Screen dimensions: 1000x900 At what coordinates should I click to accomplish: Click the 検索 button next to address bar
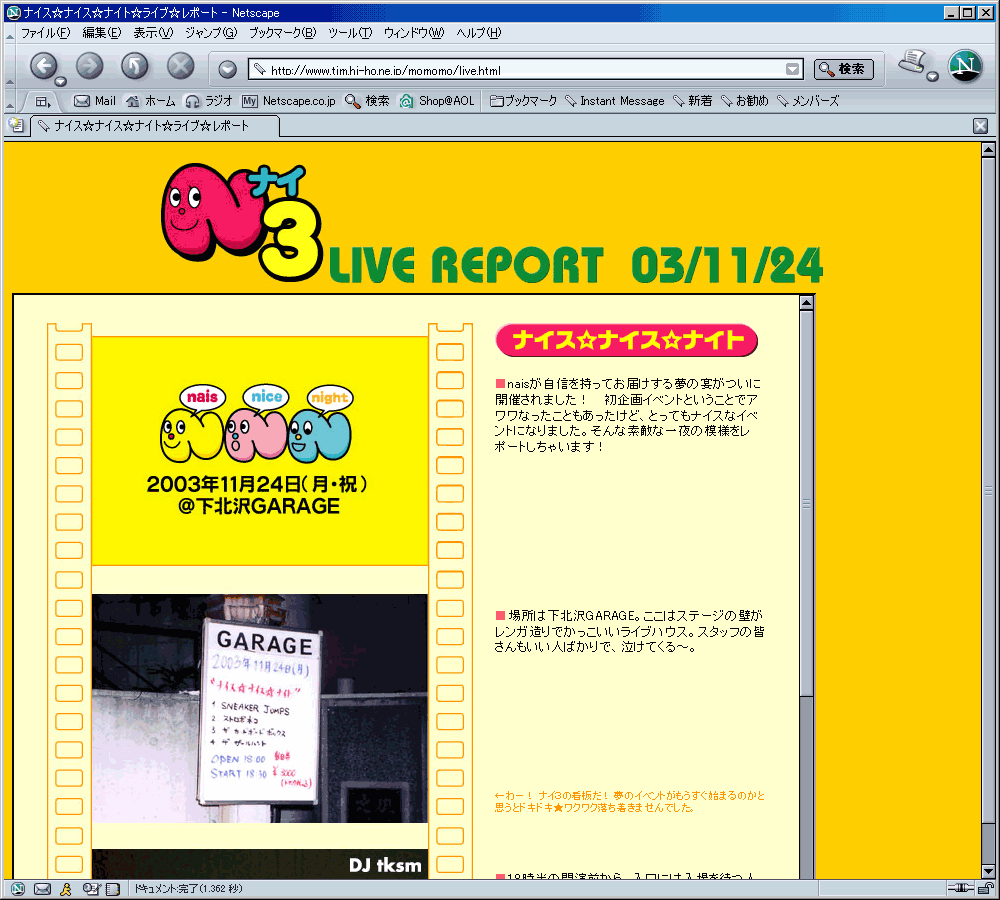pyautogui.click(x=844, y=69)
